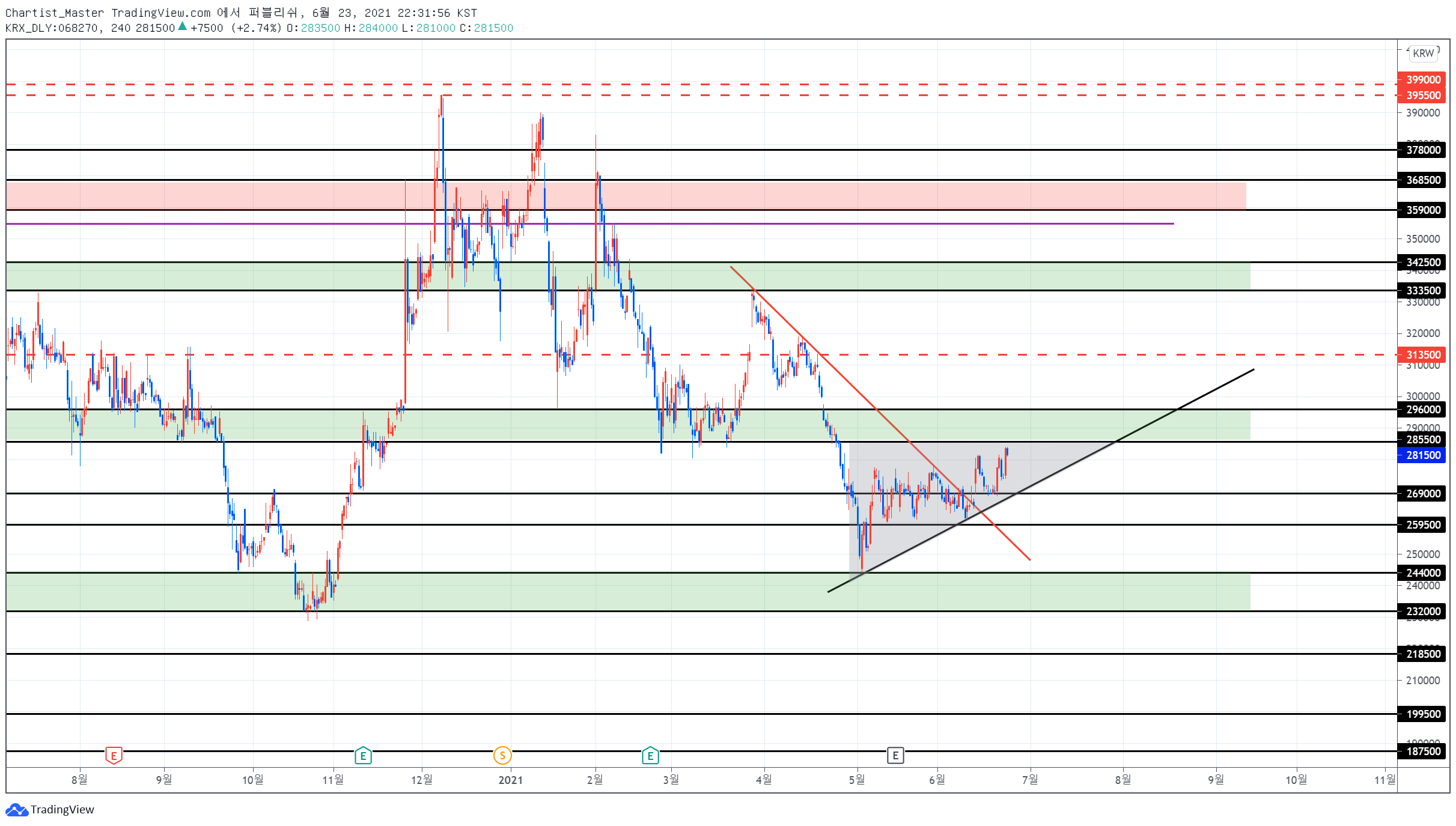This screenshot has width=1456, height=826.
Task: Click the orange split S marker near 2021
Action: 502,755
